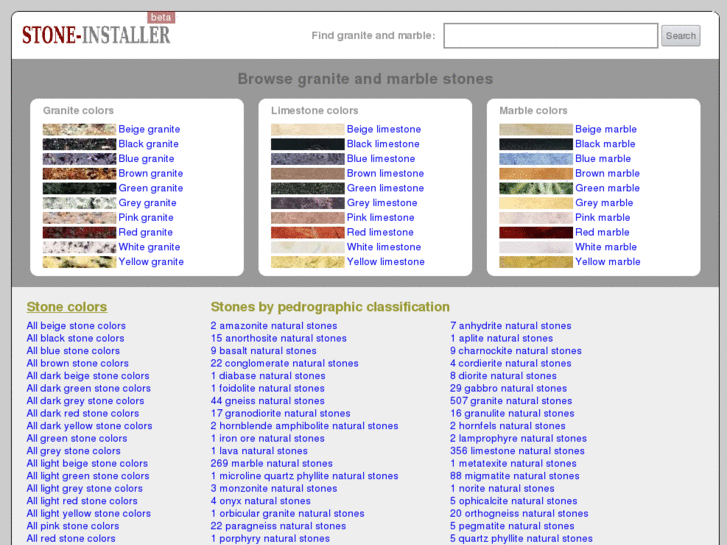Open All beige stone colors

click(x=76, y=326)
